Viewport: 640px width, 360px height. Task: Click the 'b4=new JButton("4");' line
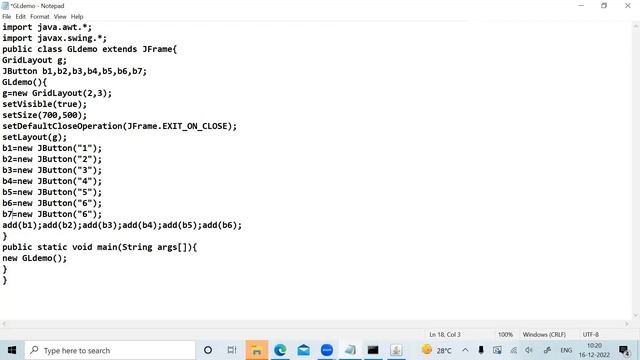52,181
